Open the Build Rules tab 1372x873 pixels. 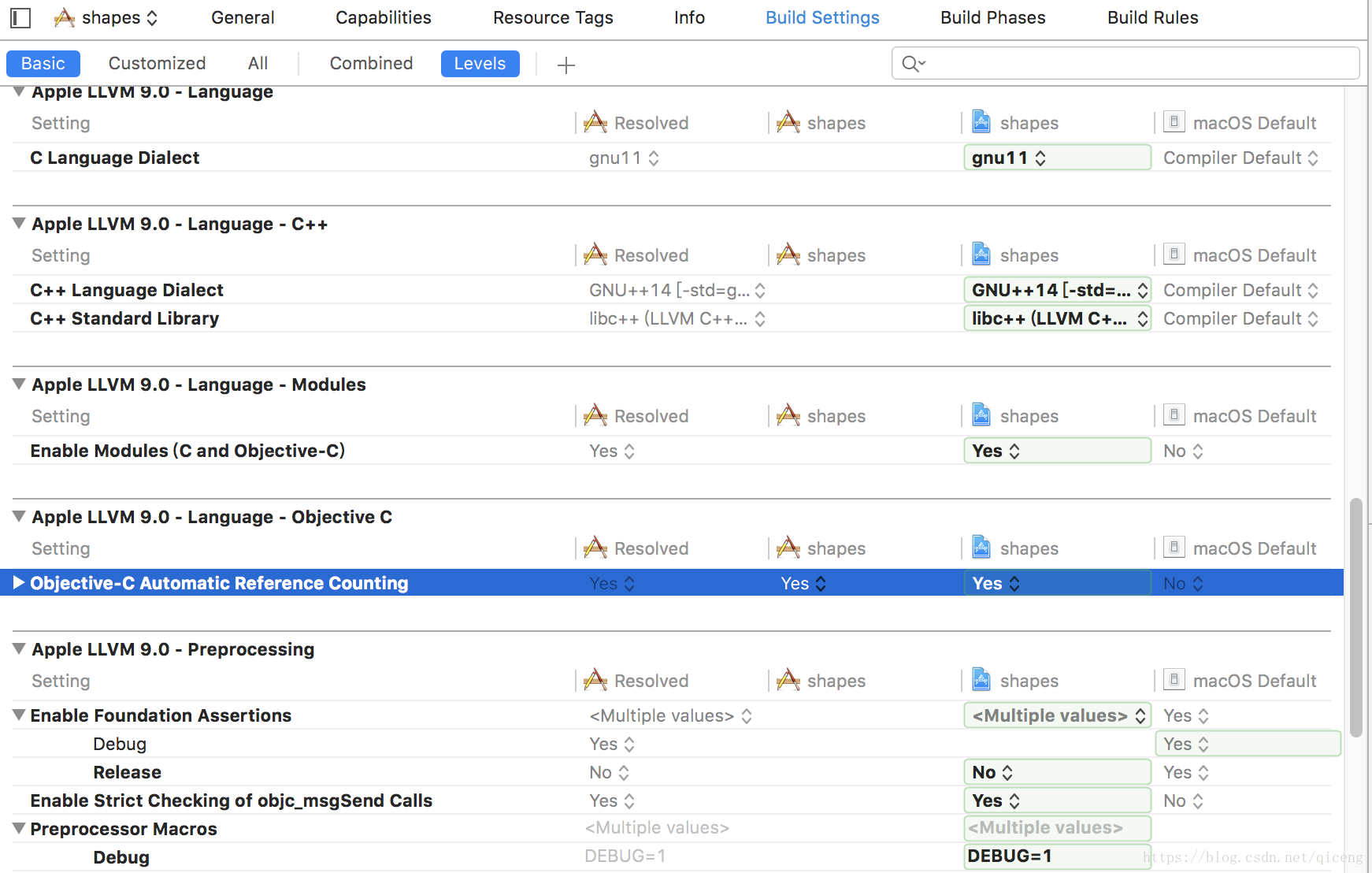(1152, 17)
